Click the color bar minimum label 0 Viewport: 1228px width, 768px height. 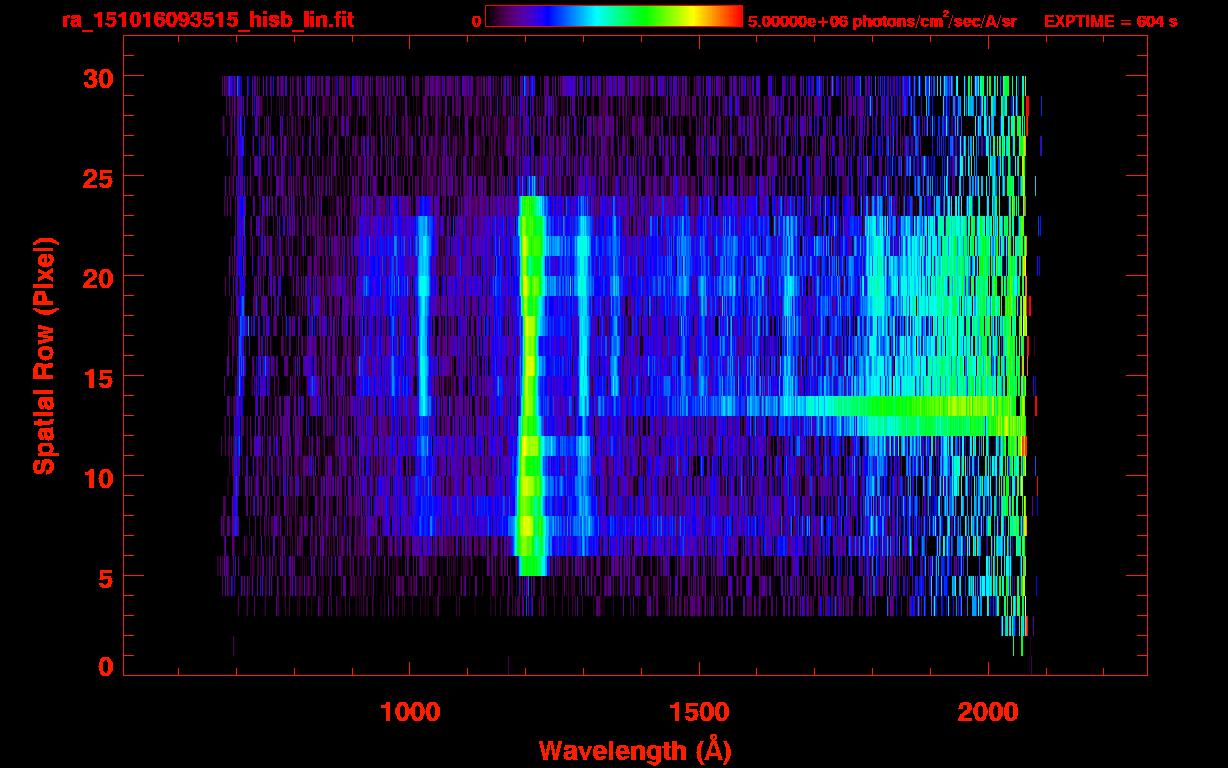(x=477, y=21)
